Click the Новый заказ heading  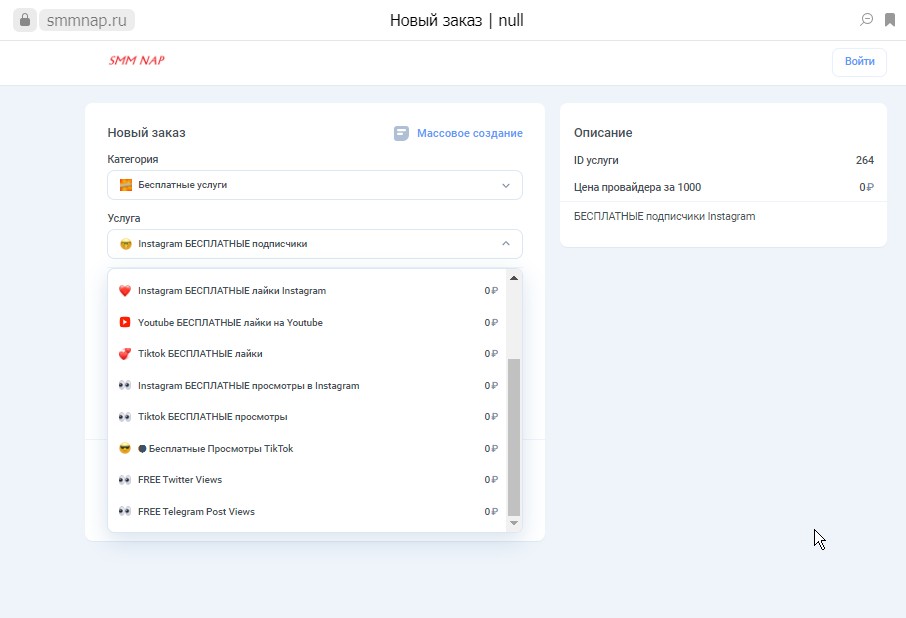(x=146, y=133)
